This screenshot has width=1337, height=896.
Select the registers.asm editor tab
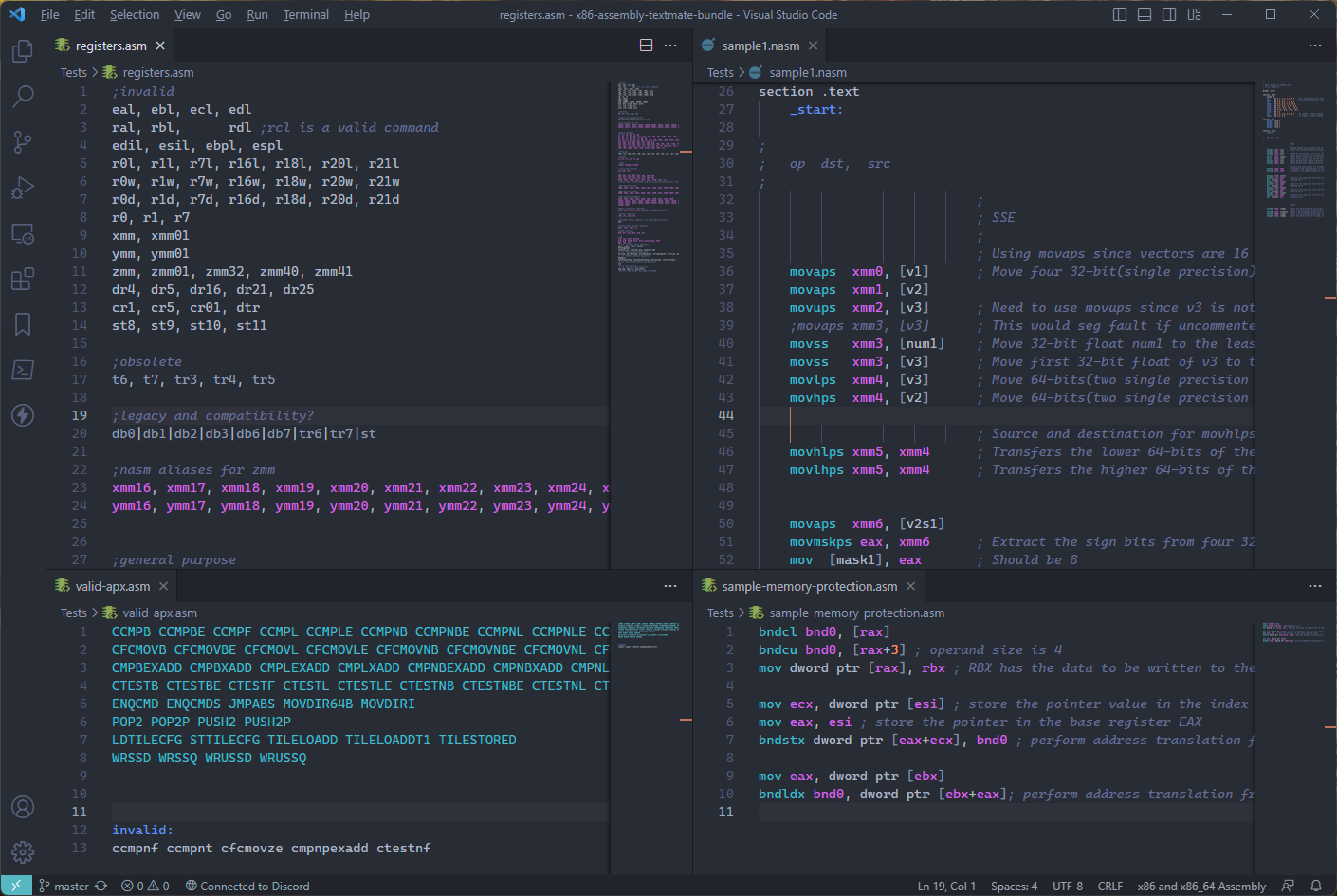coord(111,46)
